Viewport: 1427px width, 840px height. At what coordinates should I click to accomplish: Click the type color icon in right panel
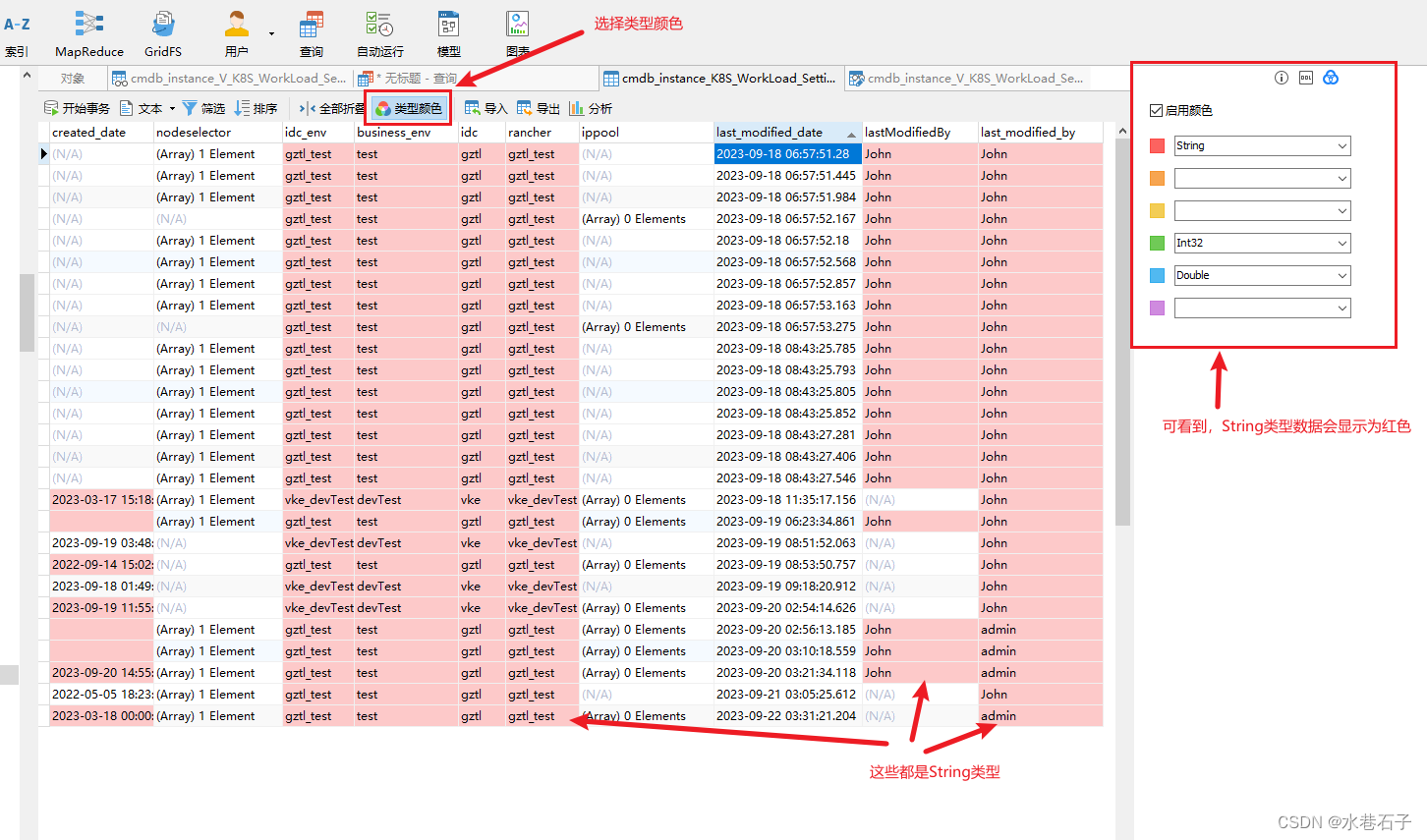coord(1331,78)
